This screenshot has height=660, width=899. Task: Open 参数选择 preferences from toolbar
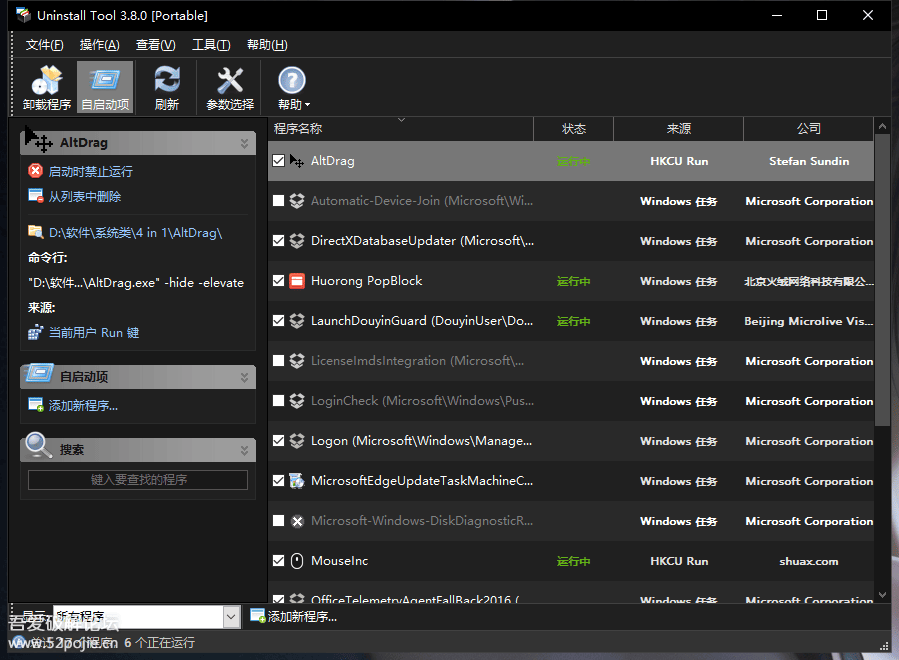tap(230, 88)
